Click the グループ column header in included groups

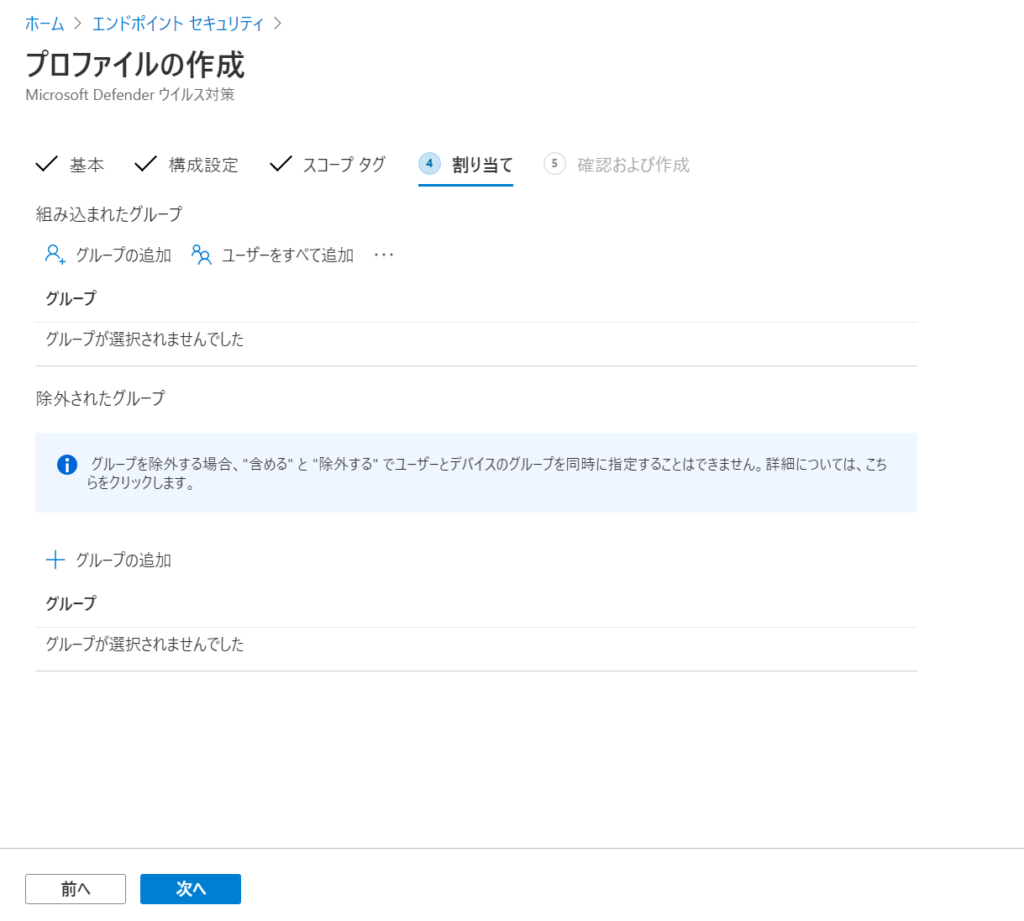pyautogui.click(x=71, y=299)
